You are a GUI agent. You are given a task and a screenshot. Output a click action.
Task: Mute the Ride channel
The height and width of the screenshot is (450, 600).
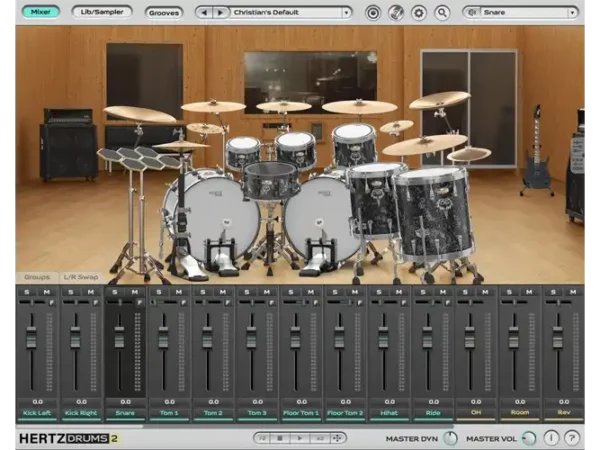443,292
